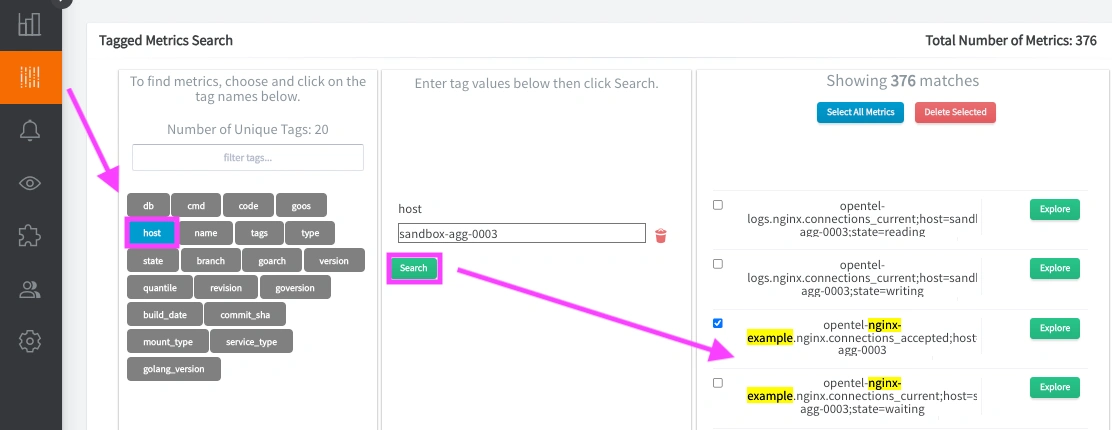Remove host tag with red trash icon
The width and height of the screenshot is (1112, 430).
click(661, 236)
